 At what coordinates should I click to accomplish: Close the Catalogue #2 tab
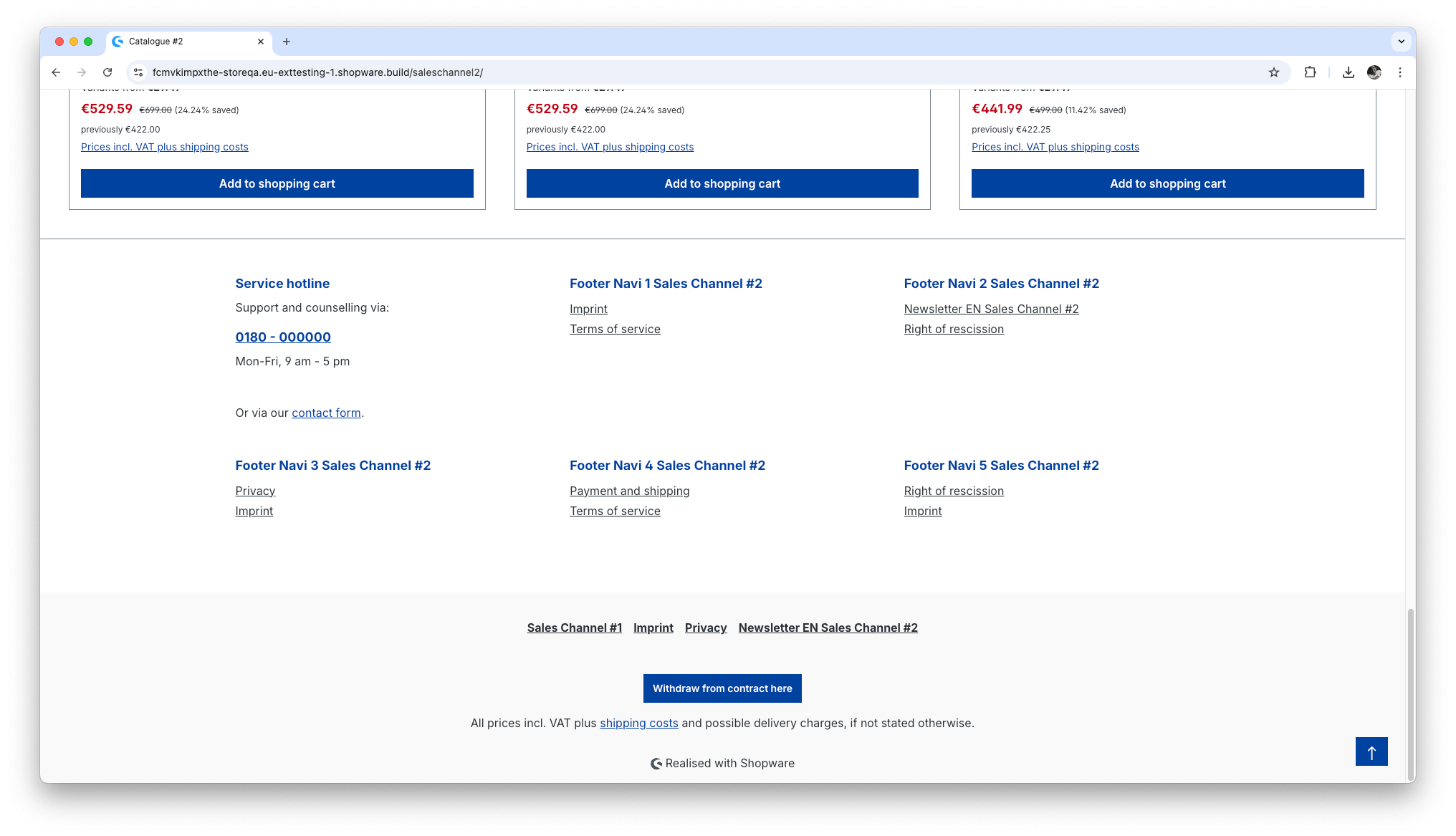pyautogui.click(x=261, y=42)
